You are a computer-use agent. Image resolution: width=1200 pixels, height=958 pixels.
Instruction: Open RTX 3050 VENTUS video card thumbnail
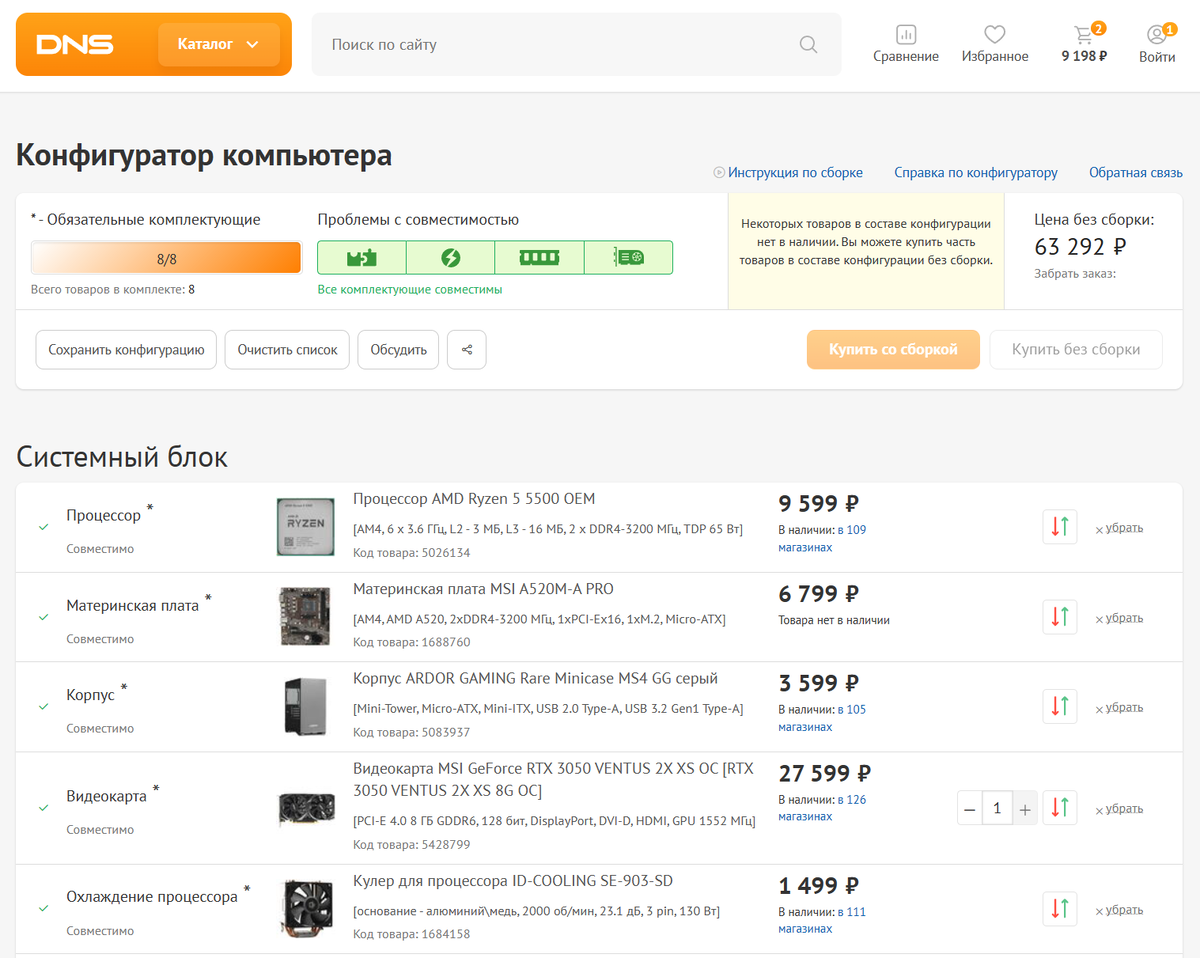305,808
